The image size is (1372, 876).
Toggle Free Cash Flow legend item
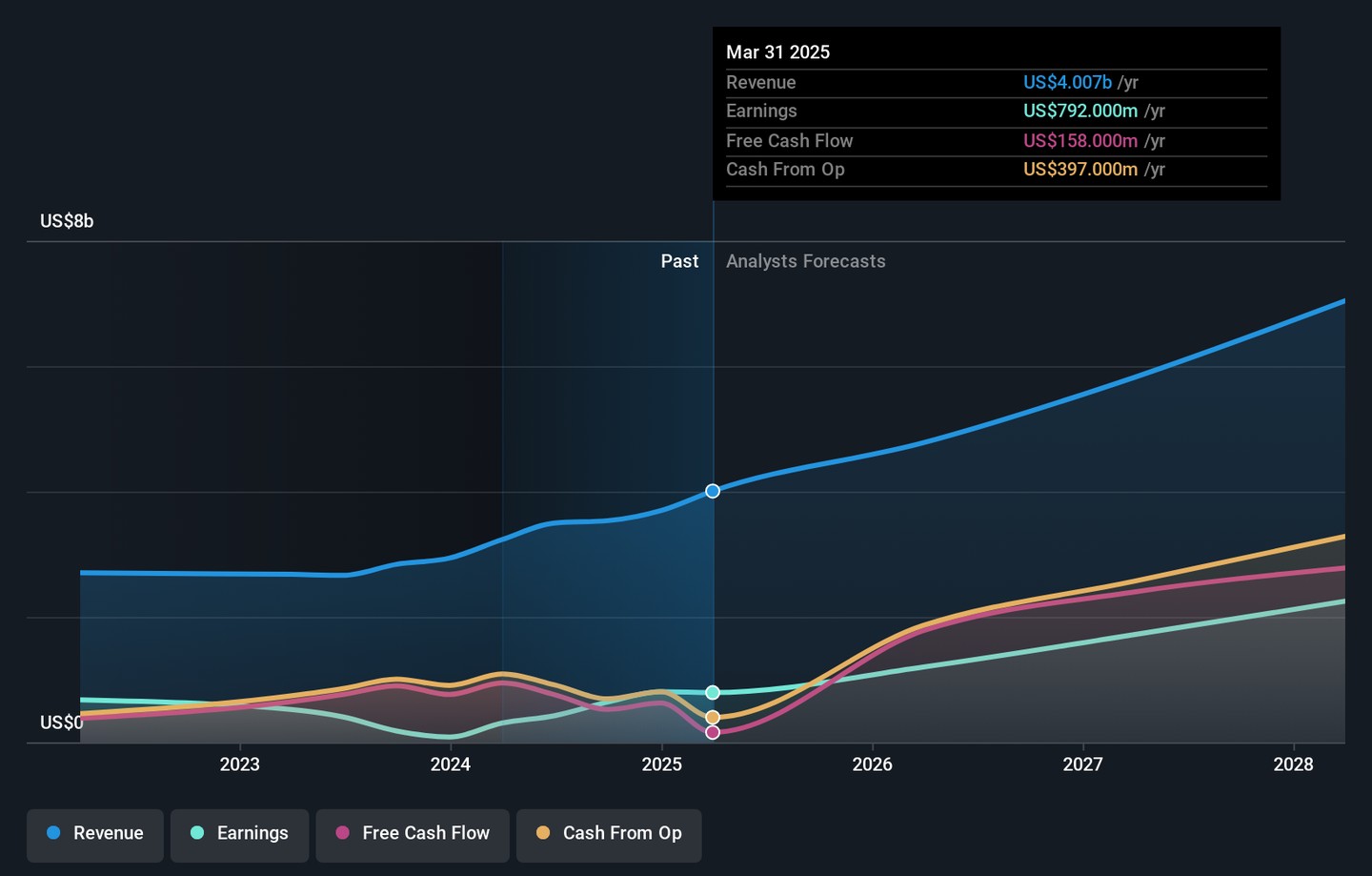coord(413,834)
